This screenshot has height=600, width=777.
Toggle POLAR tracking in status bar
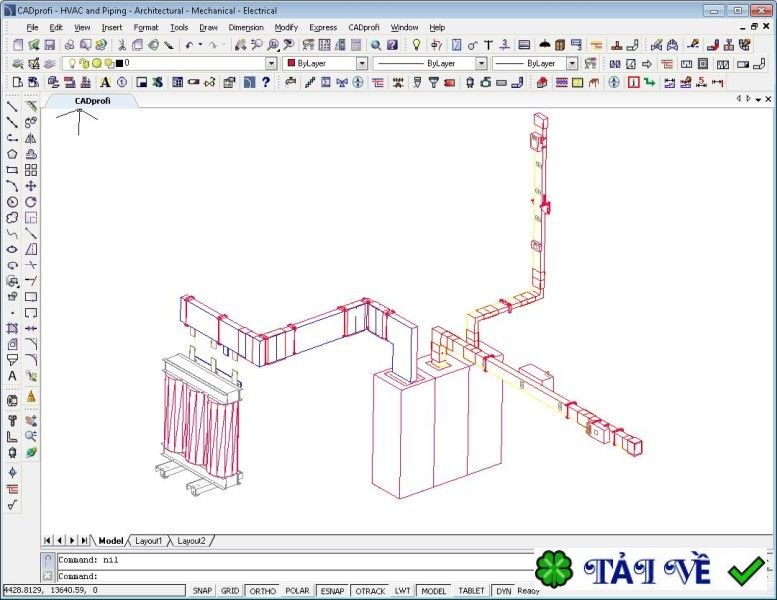[297, 591]
